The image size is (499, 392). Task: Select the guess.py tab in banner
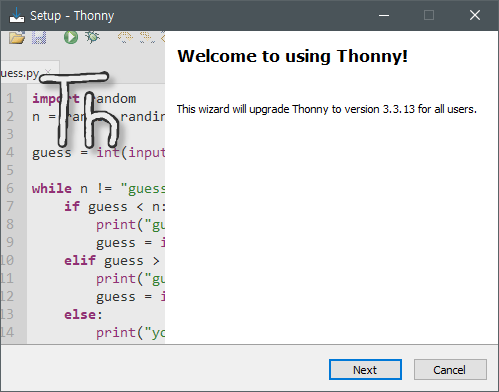pyautogui.click(x=20, y=73)
